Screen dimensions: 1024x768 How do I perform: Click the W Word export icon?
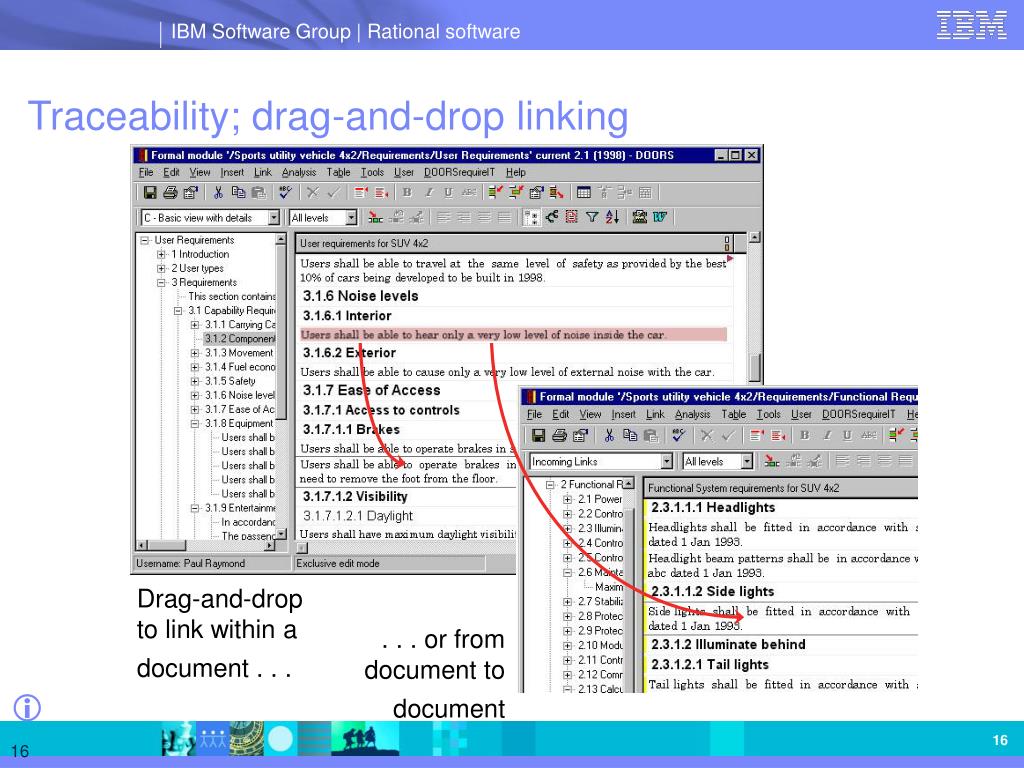[x=660, y=217]
